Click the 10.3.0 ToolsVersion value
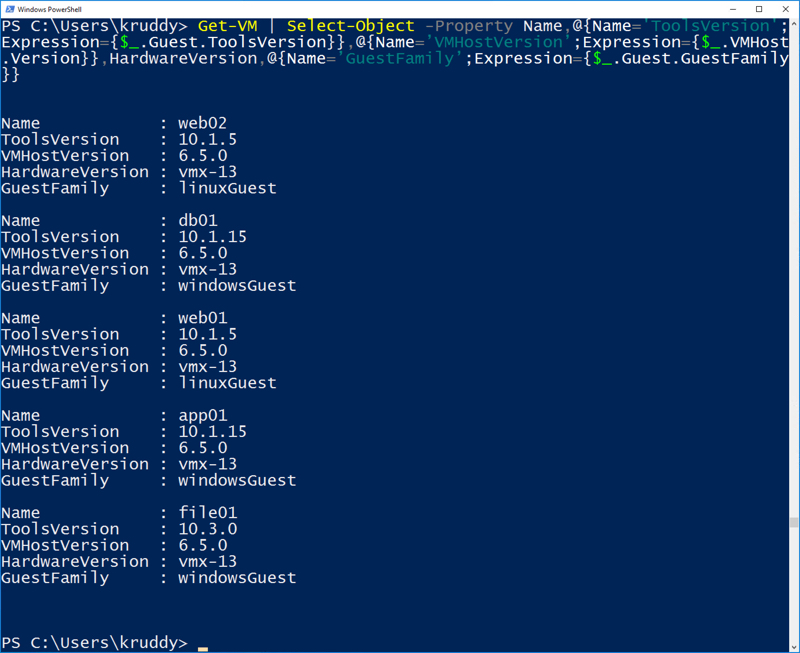This screenshot has height=653, width=800. click(208, 529)
